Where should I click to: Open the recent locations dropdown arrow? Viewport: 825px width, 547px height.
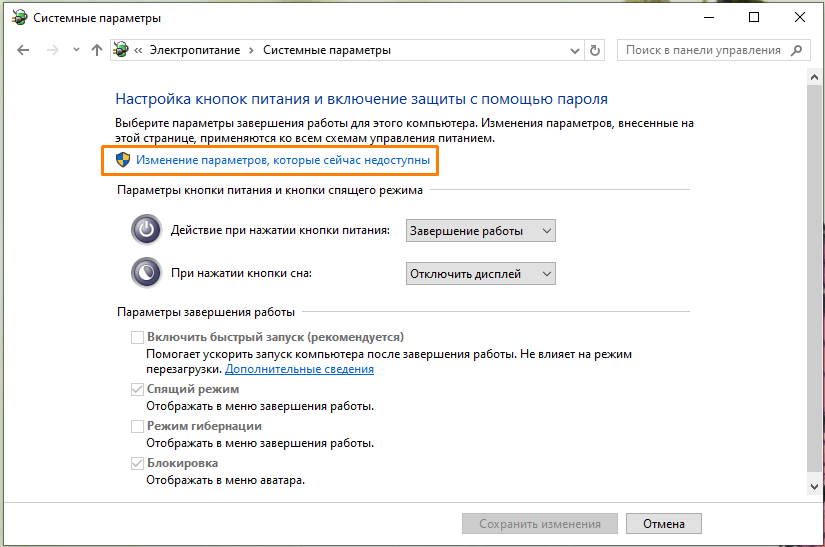pos(76,50)
